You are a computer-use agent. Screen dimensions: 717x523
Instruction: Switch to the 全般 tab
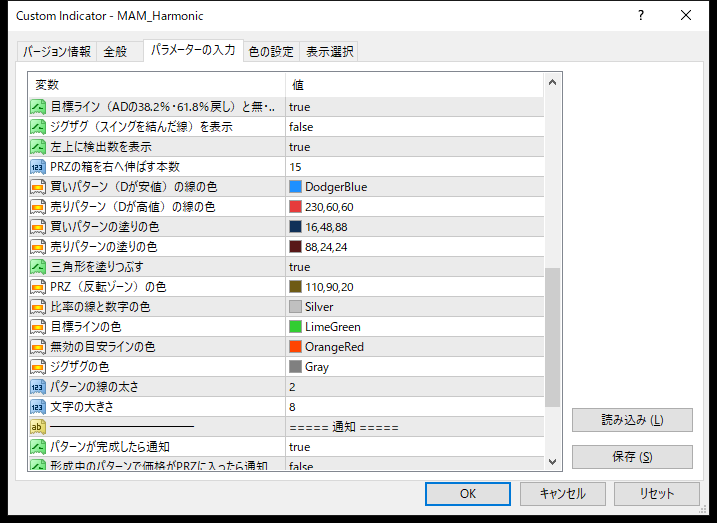point(119,51)
